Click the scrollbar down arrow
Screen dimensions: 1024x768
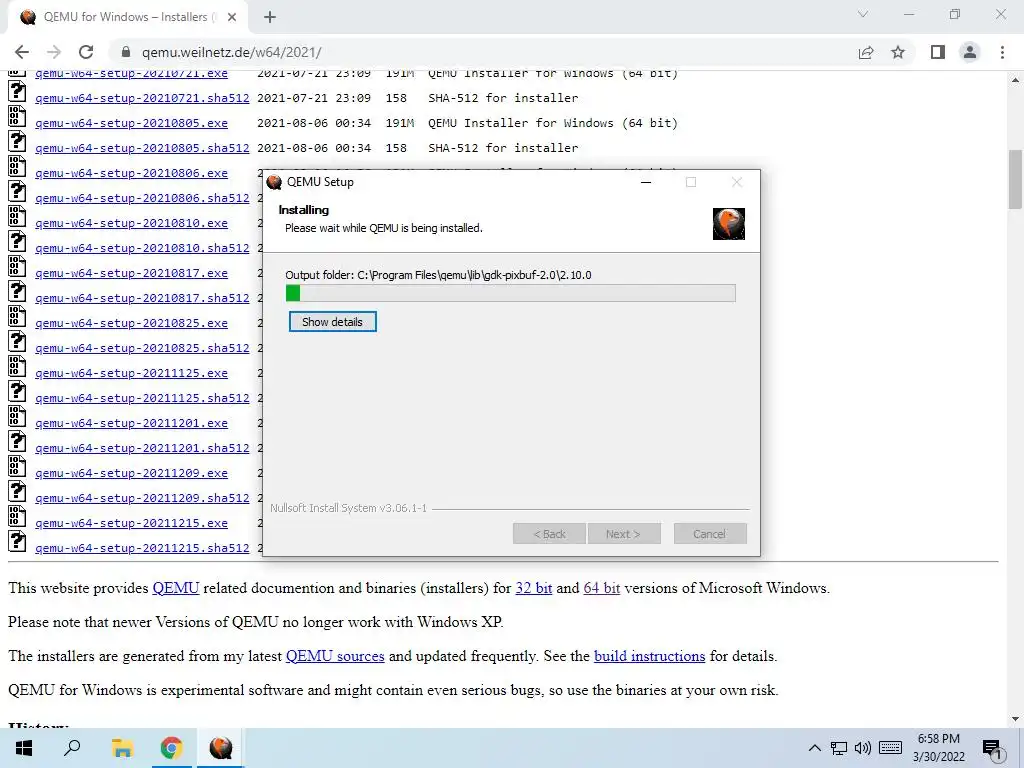[x=1015, y=718]
